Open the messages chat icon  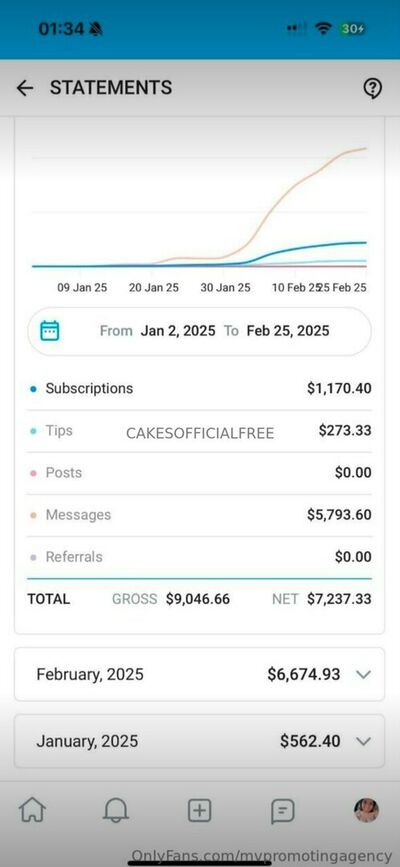point(283,811)
